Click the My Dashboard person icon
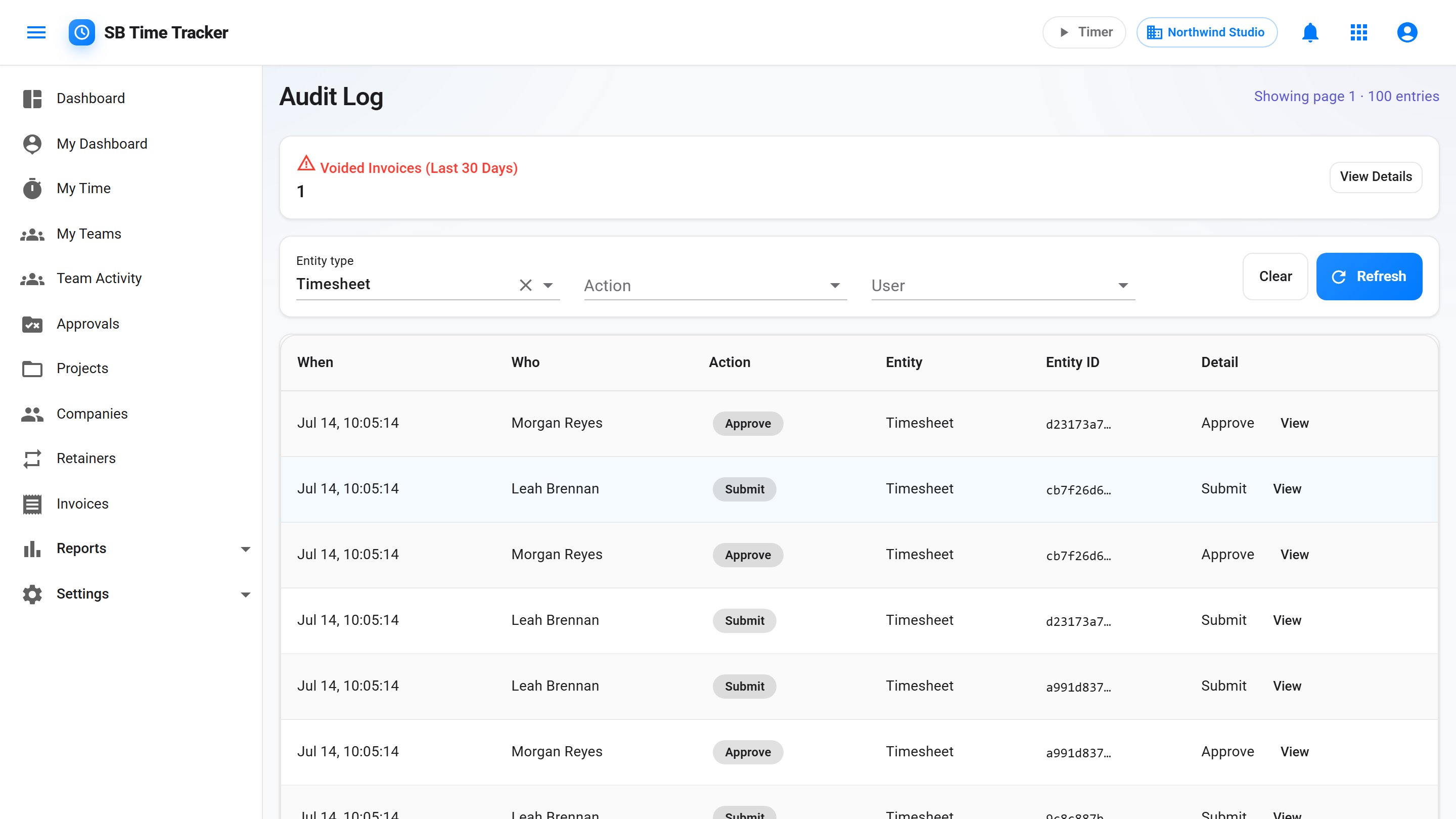The height and width of the screenshot is (819, 1456). pyautogui.click(x=32, y=144)
